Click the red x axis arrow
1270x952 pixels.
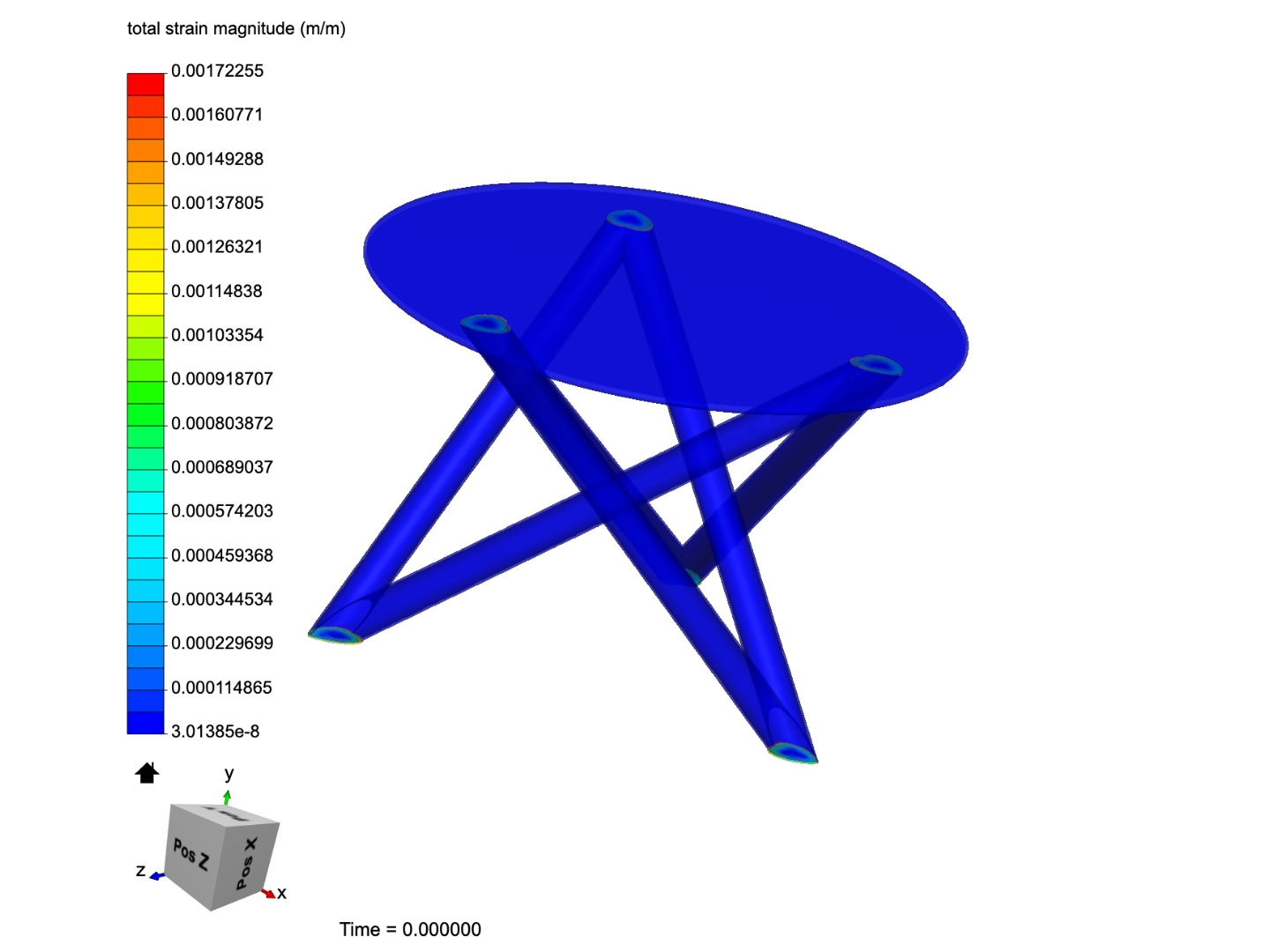tap(268, 894)
